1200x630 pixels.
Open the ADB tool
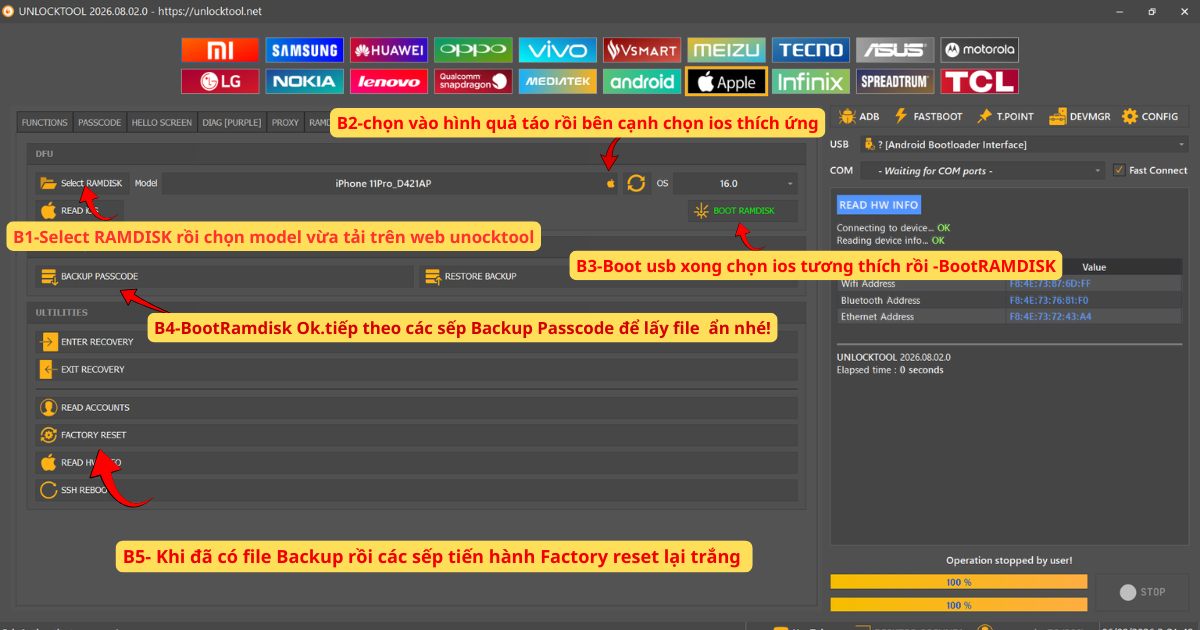pyautogui.click(x=859, y=117)
